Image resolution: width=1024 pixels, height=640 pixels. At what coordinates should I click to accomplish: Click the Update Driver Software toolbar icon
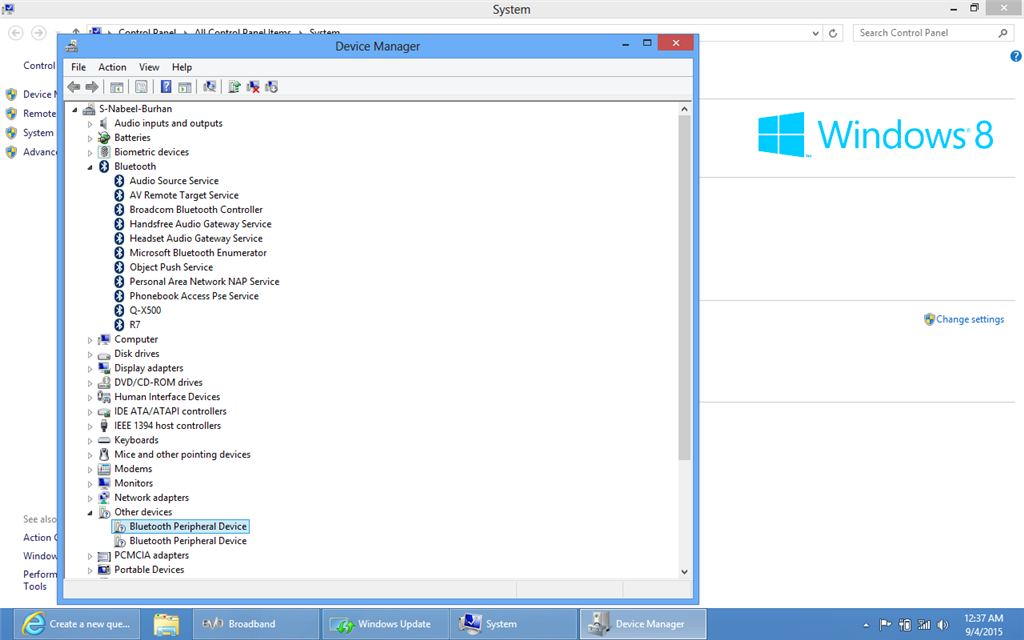(234, 87)
